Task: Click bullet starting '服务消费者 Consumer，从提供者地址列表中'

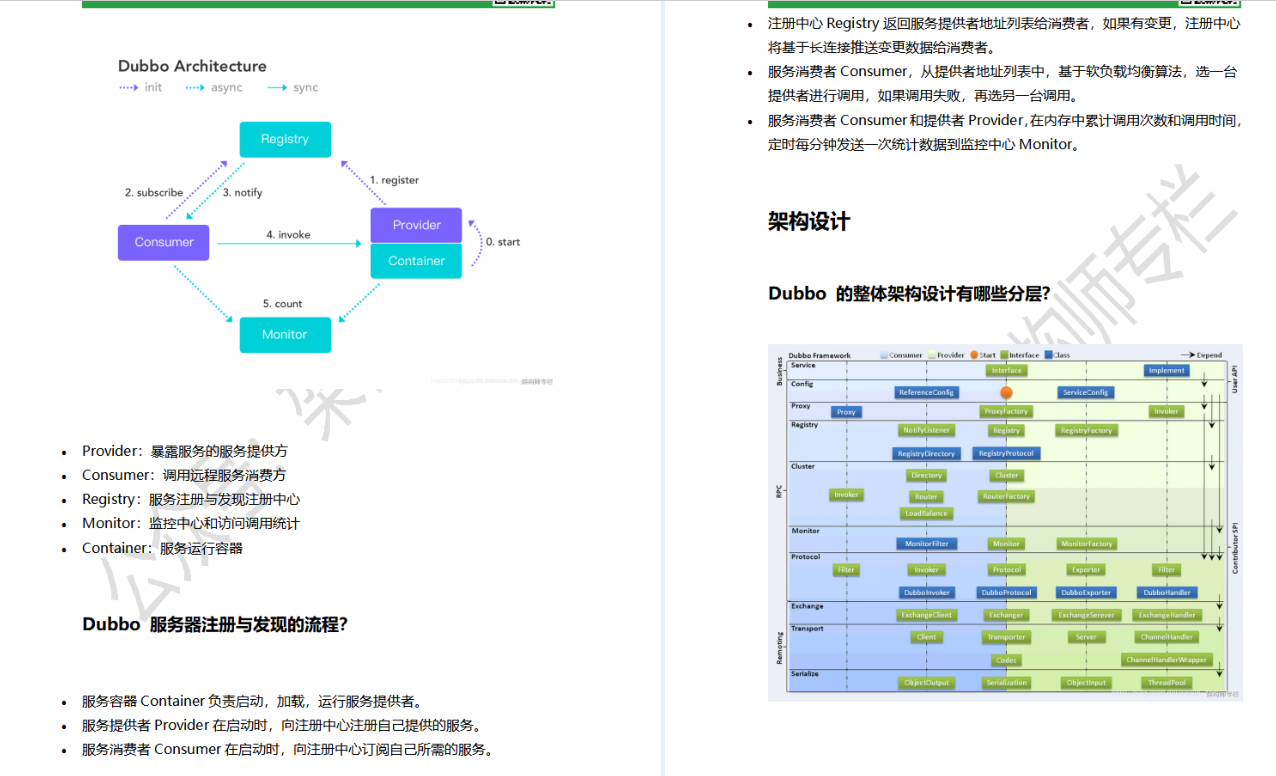Action: tap(1003, 84)
